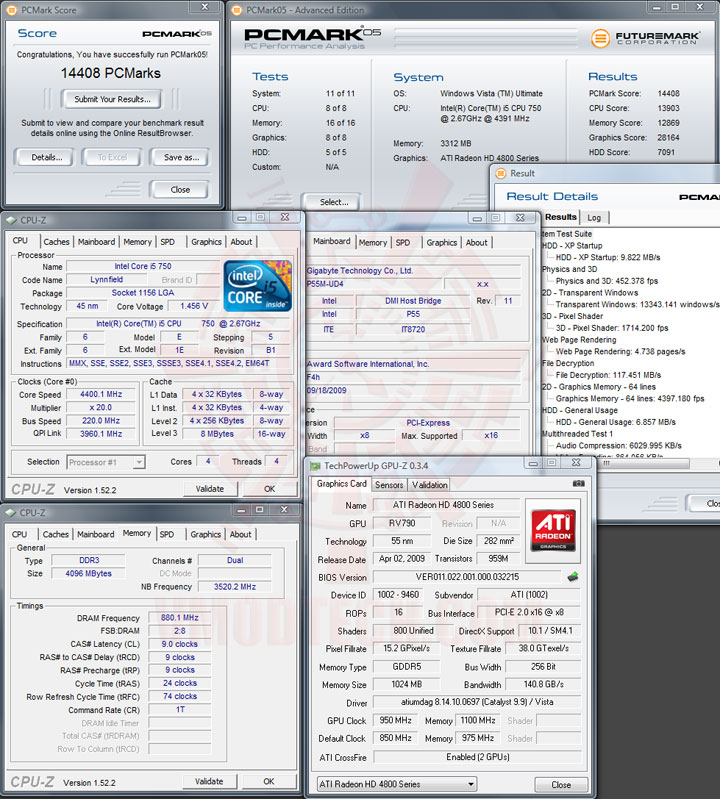
Task: Open the Processor #1 selection dropdown
Action: pyautogui.click(x=139, y=462)
